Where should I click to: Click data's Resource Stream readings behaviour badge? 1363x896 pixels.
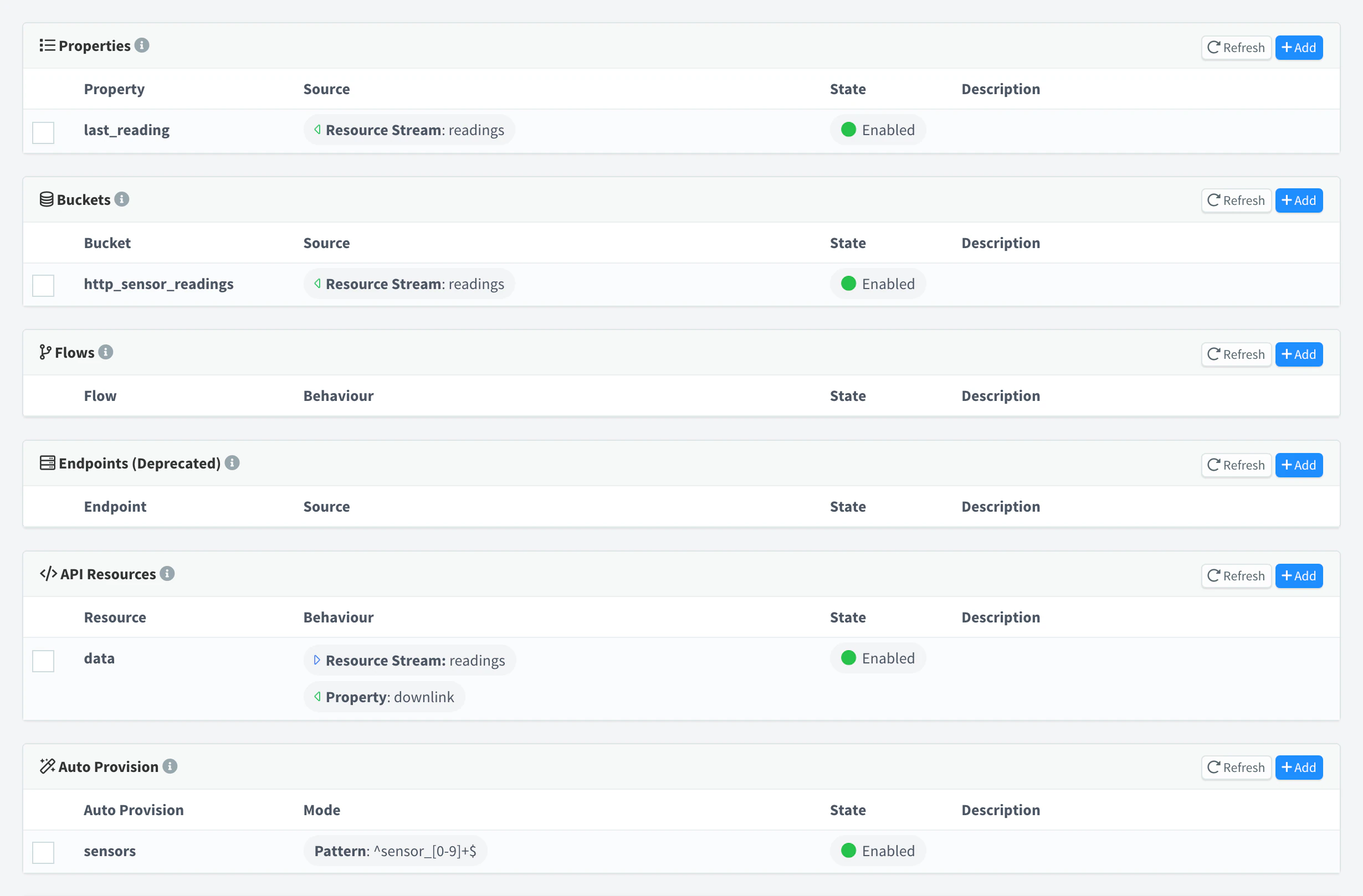[409, 660]
